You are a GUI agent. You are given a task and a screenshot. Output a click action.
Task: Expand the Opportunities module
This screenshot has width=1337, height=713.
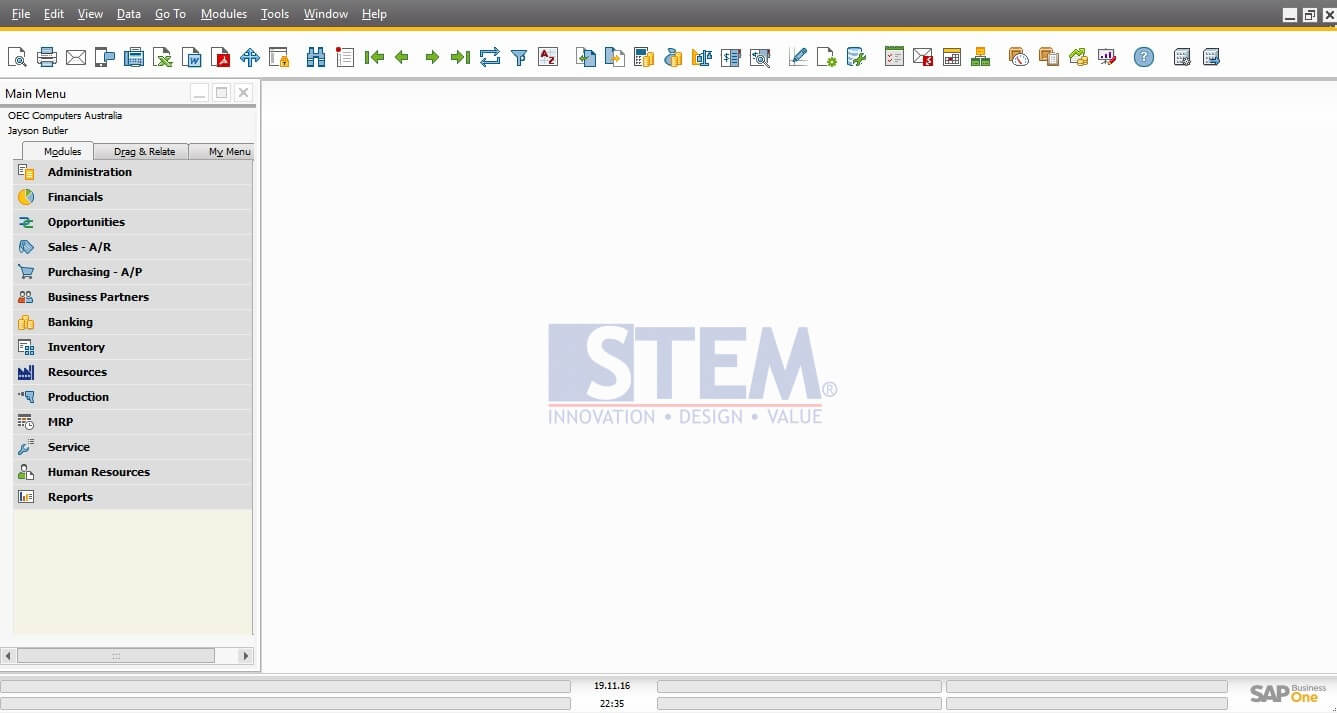tap(133, 222)
